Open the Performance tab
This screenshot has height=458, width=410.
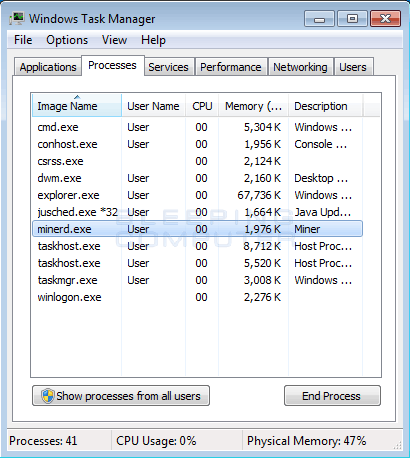231,67
